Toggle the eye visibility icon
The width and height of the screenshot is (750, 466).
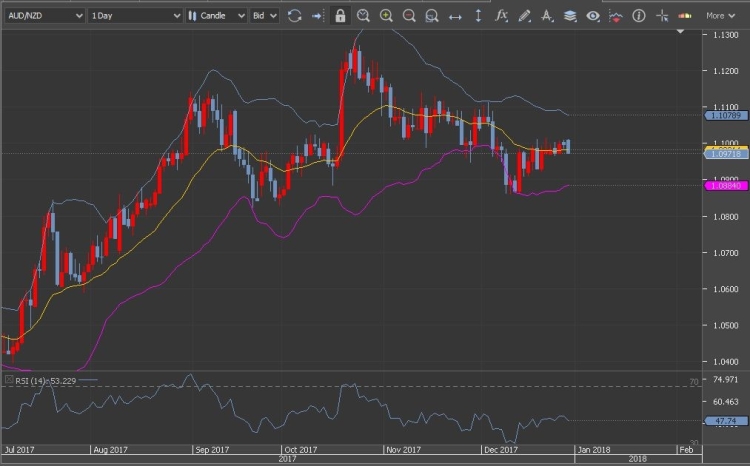click(x=593, y=16)
